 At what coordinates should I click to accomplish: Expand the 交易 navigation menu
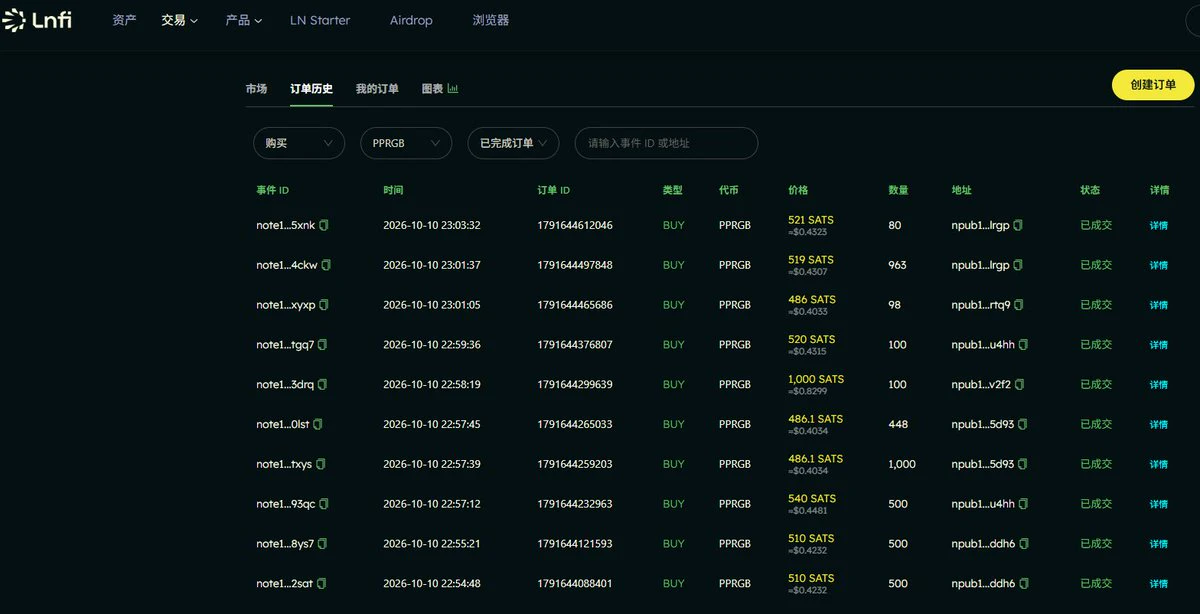pos(180,20)
